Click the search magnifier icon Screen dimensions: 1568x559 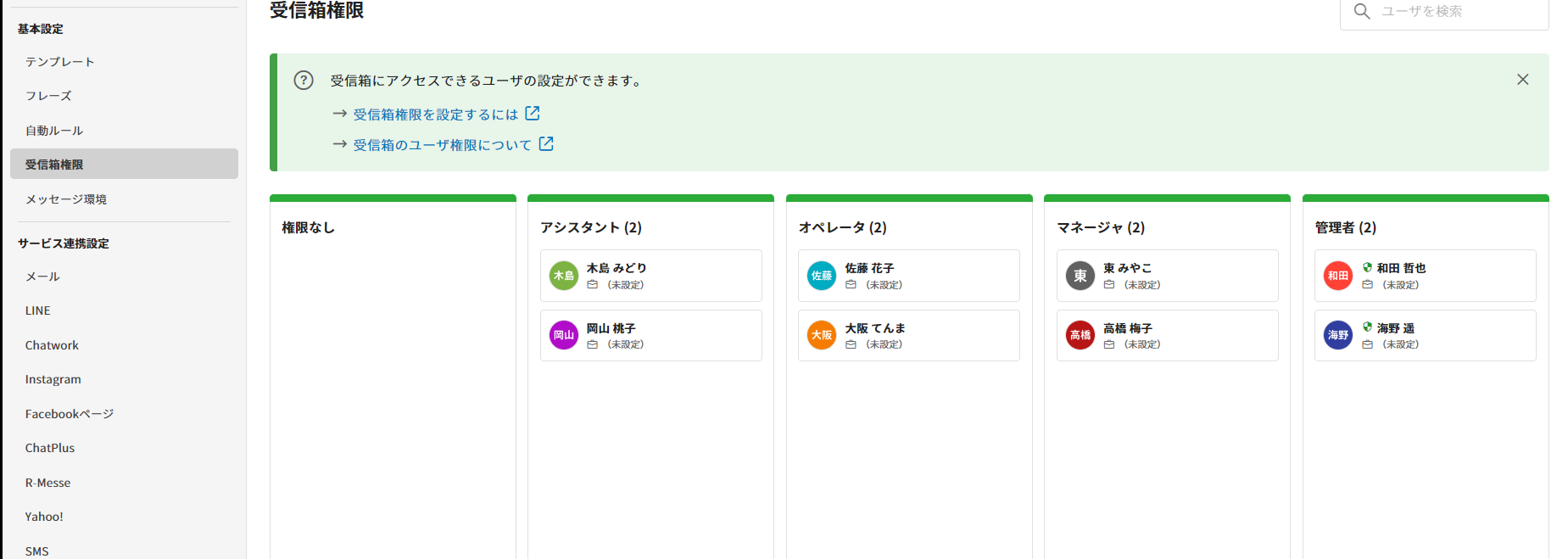click(x=1362, y=12)
